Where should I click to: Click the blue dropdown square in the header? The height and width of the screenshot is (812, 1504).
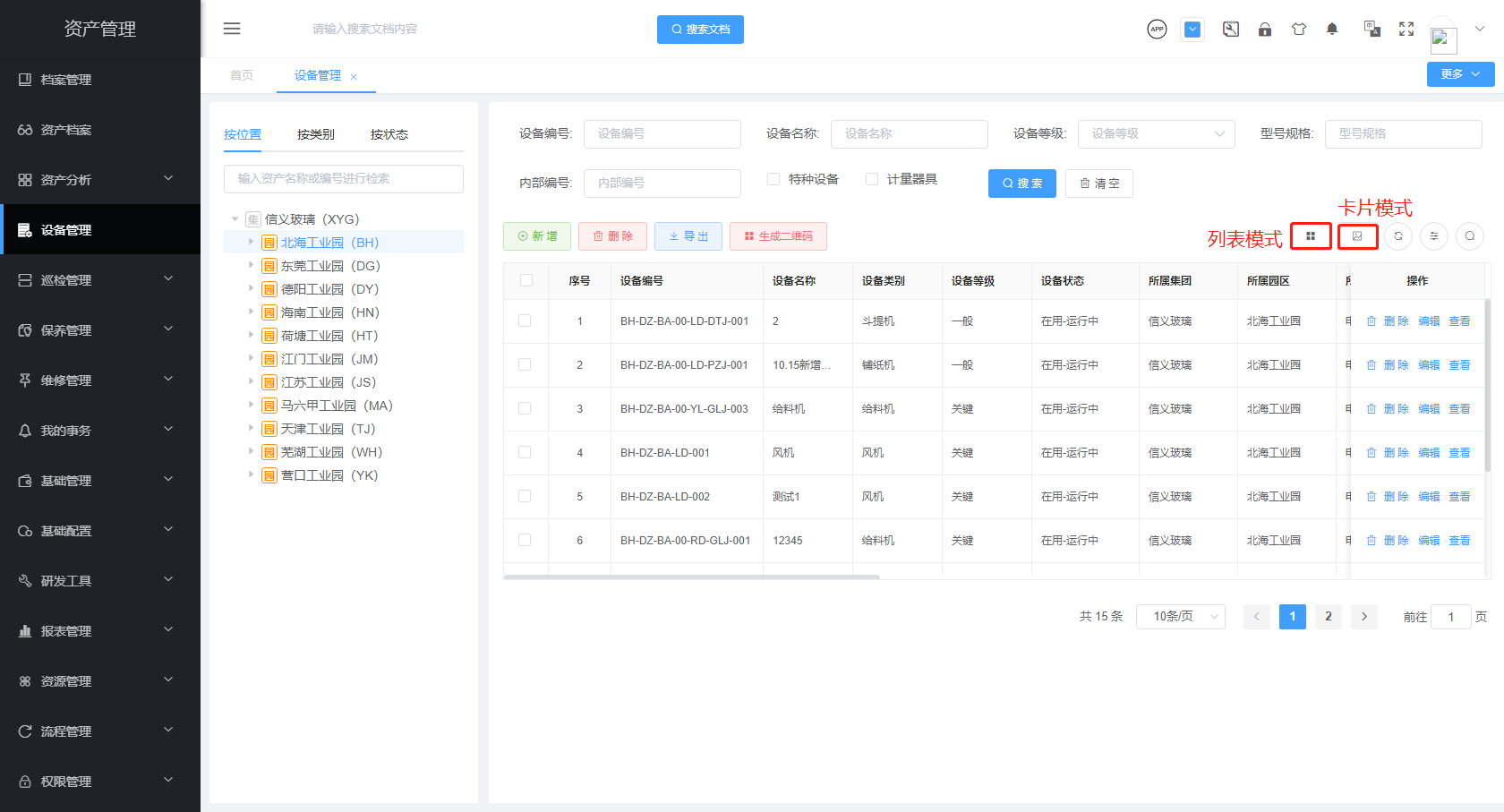pyautogui.click(x=1192, y=30)
